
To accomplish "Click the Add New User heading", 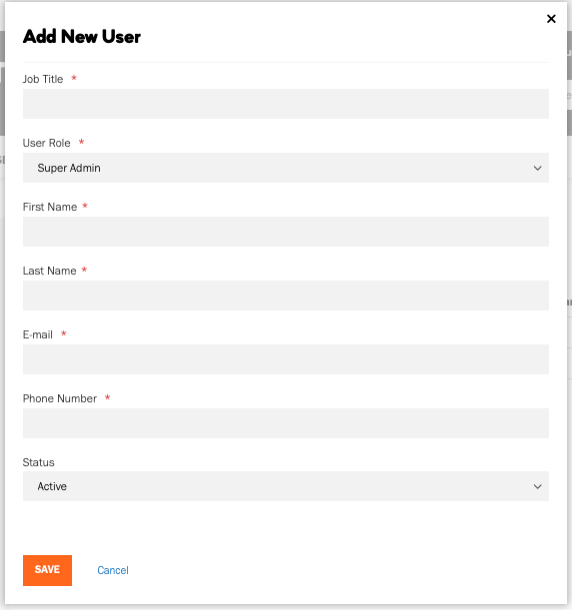I will (x=82, y=37).
